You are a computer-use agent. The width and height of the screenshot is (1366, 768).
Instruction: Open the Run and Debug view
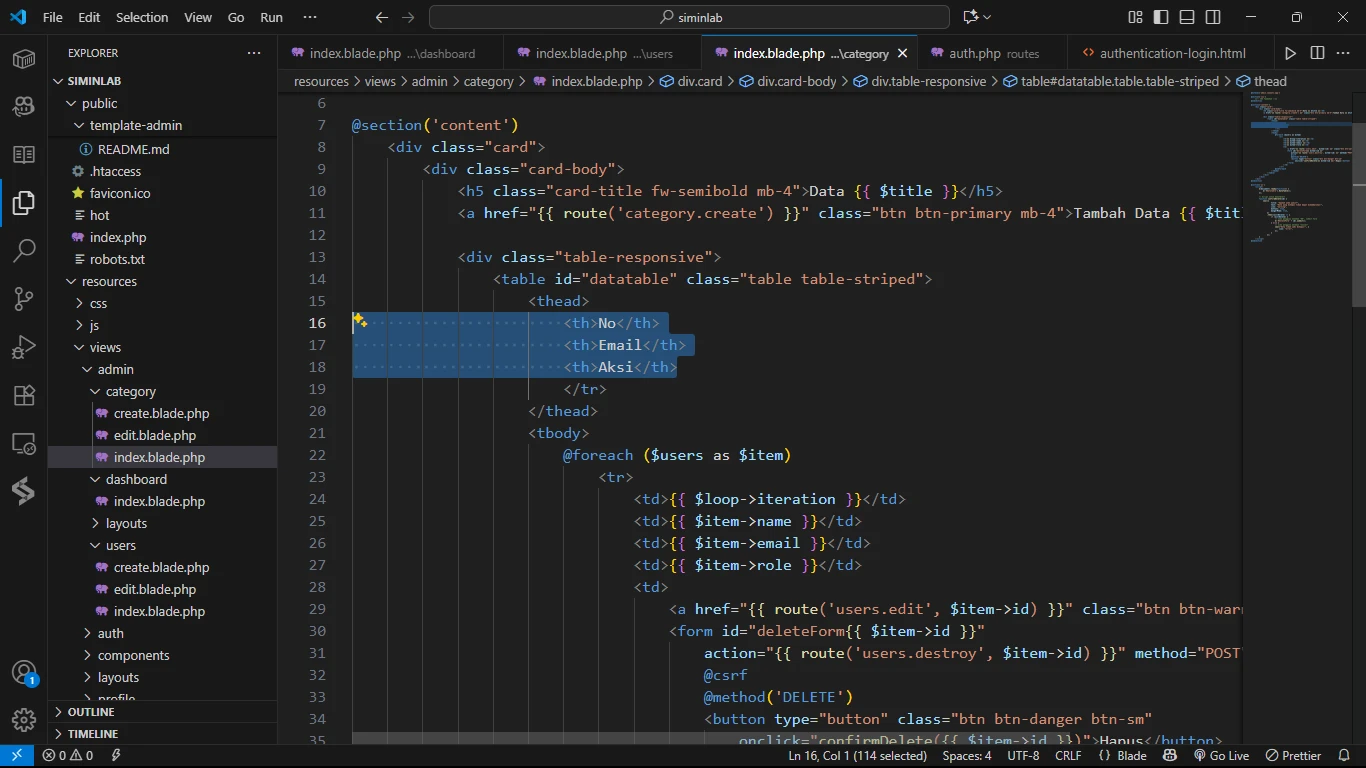coord(24,347)
